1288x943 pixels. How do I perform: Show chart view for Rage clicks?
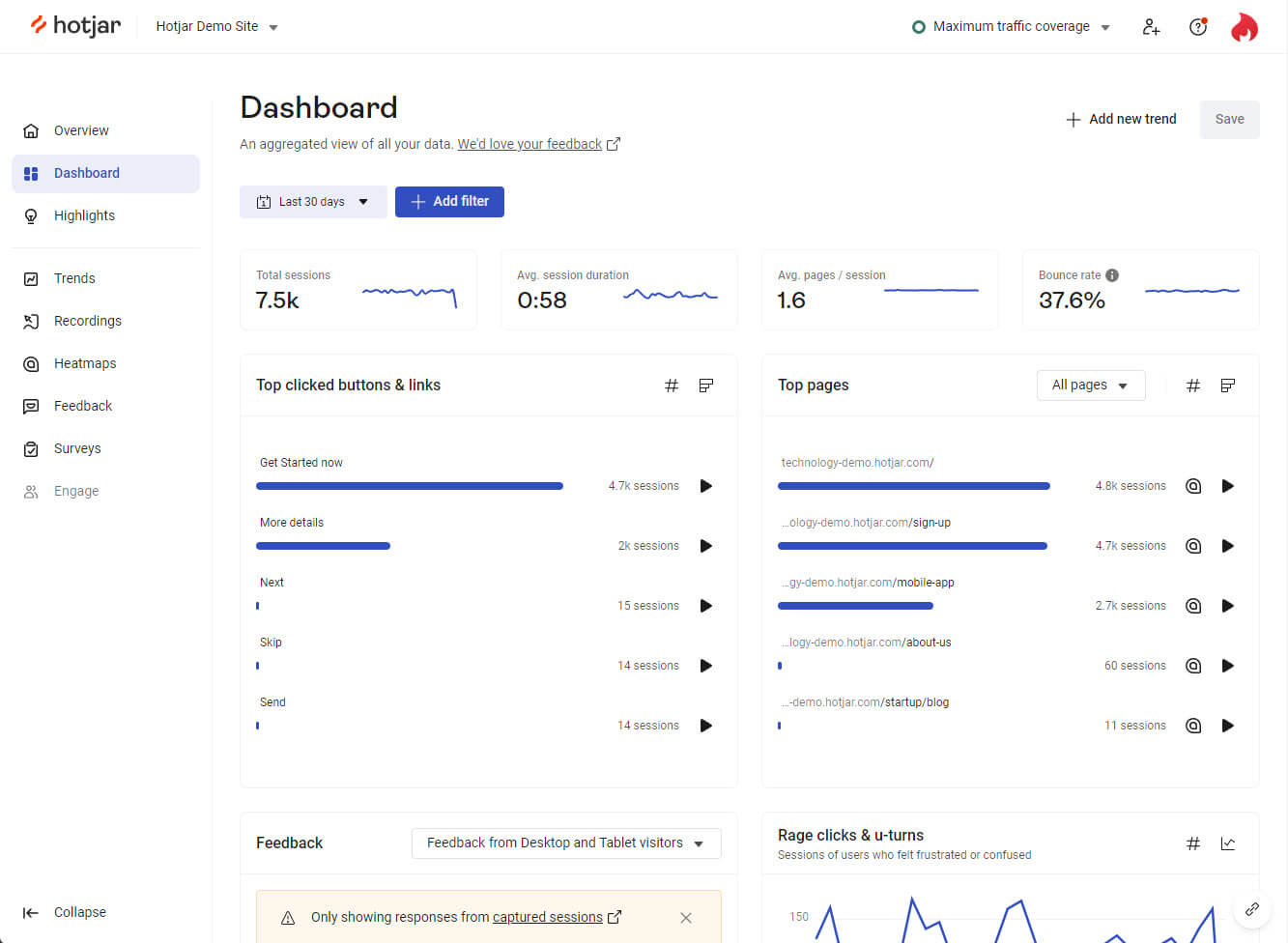1228,843
